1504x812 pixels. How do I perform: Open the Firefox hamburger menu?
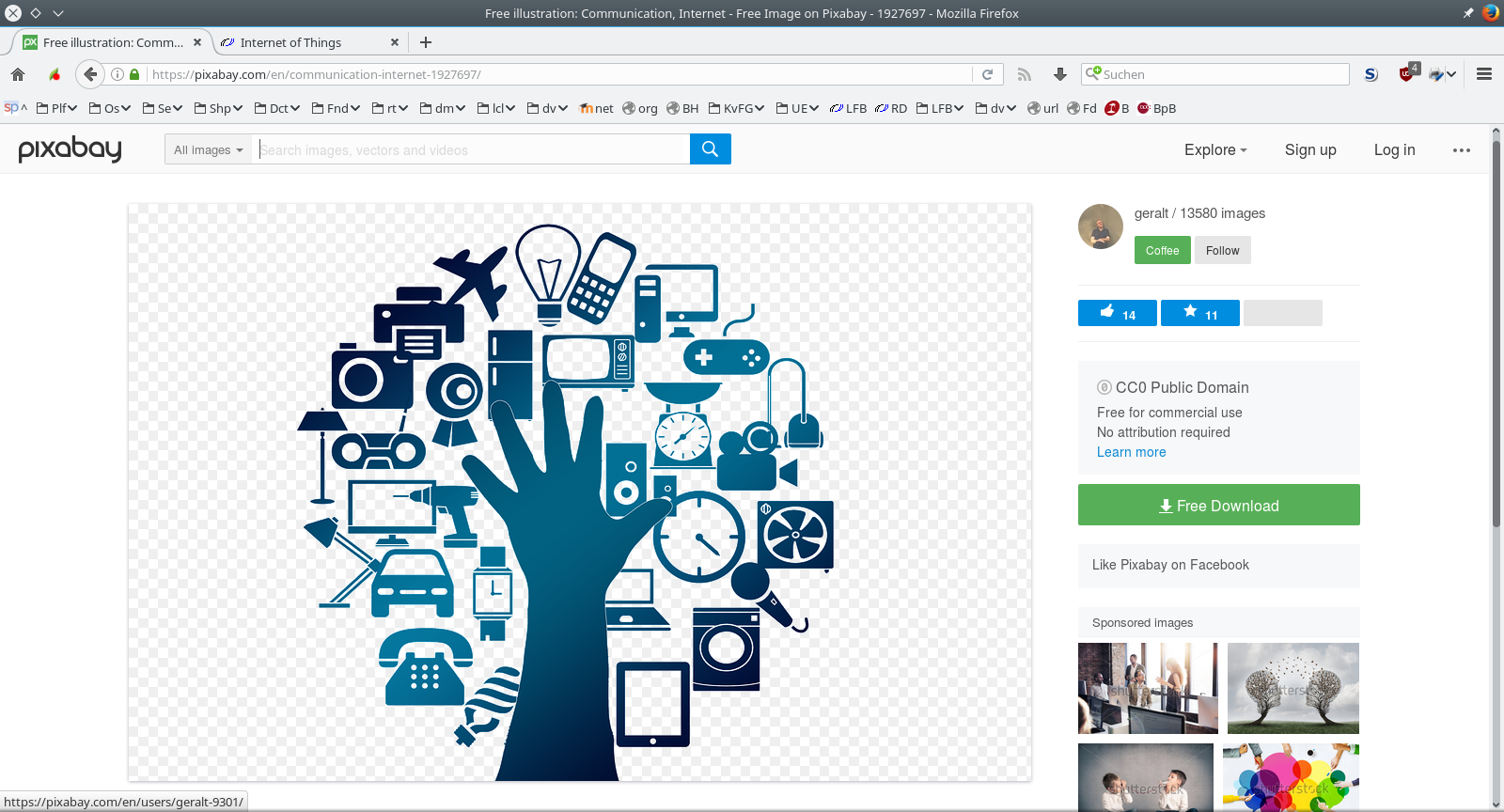coord(1484,74)
